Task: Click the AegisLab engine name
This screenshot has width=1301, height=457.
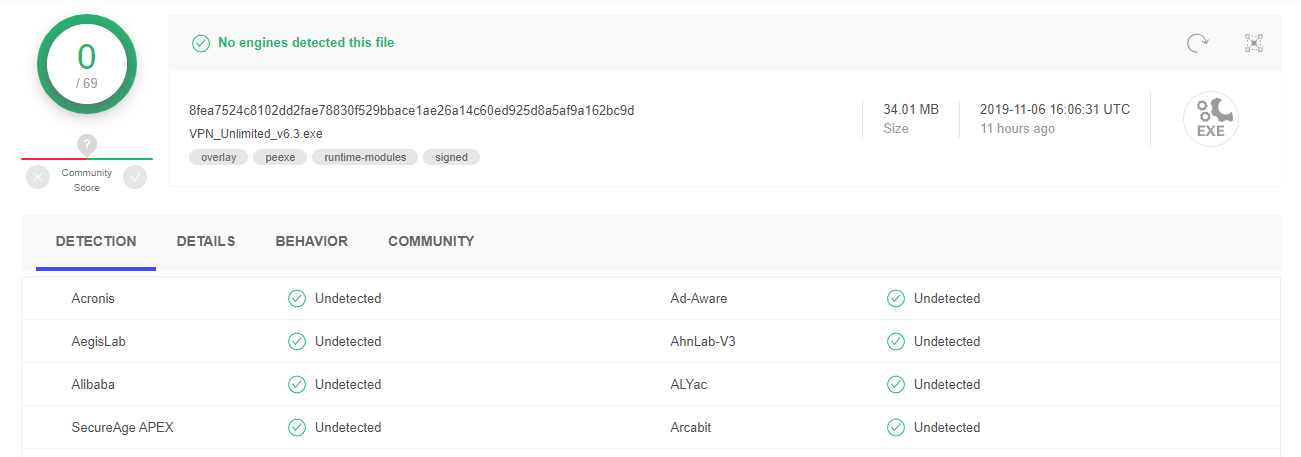Action: [x=99, y=341]
